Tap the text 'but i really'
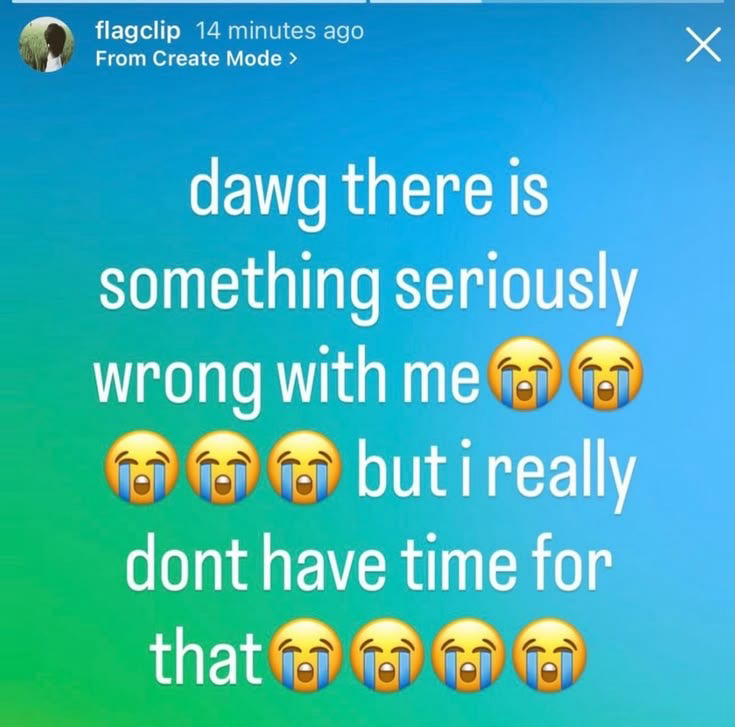735x727 pixels. pyautogui.click(x=497, y=472)
